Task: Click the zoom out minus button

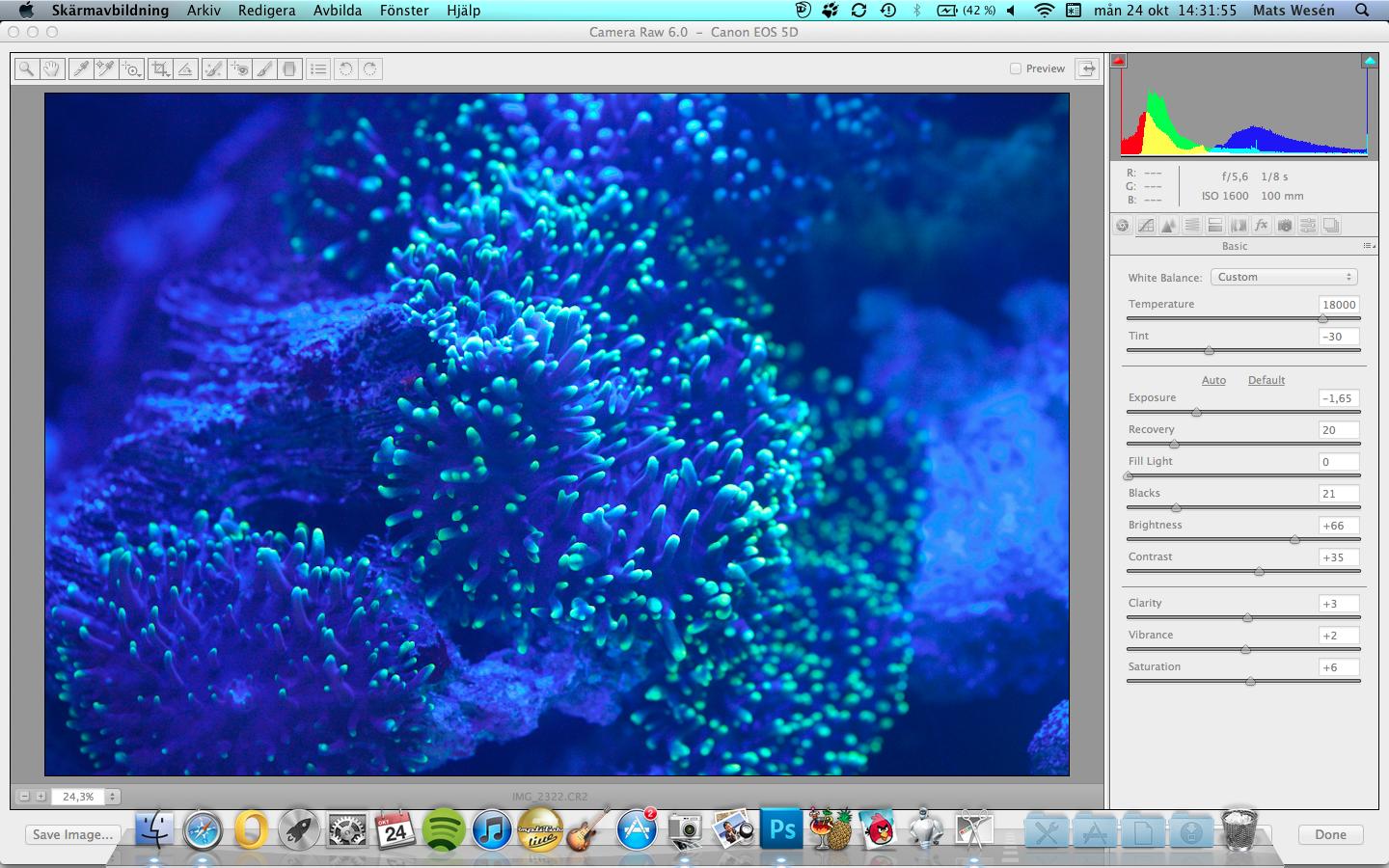Action: tap(24, 797)
